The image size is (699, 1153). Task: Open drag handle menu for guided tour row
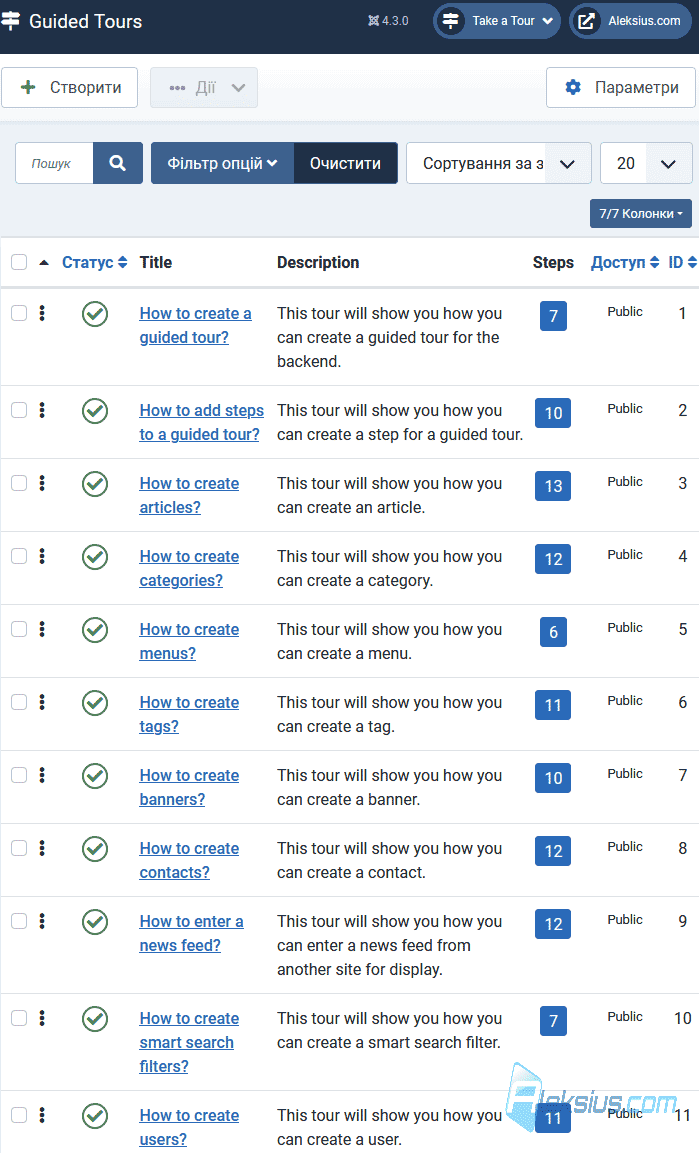point(42,313)
